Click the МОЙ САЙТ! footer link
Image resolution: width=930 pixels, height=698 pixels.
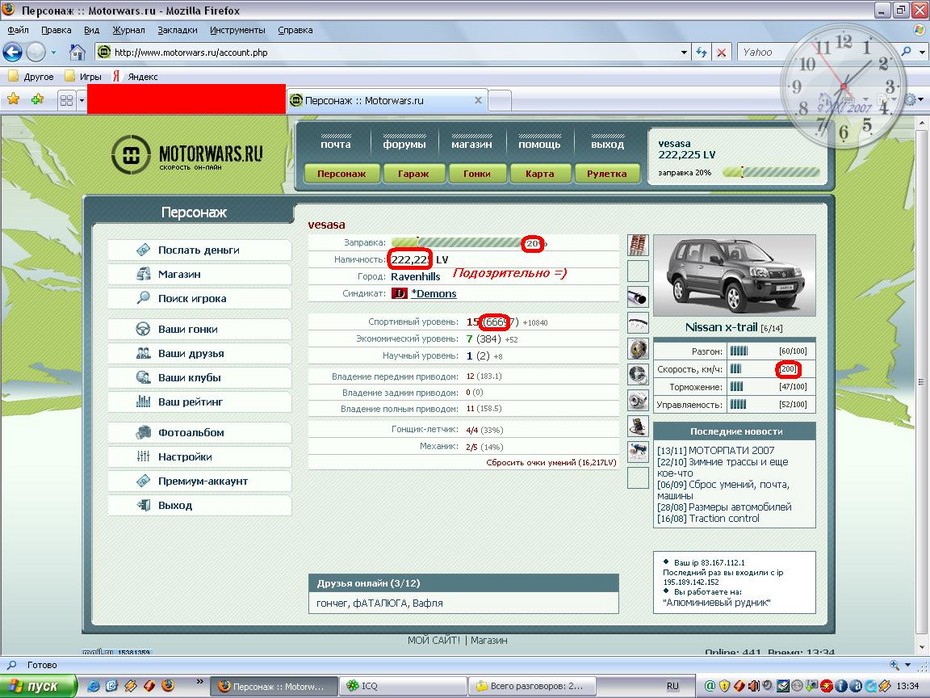[434, 640]
